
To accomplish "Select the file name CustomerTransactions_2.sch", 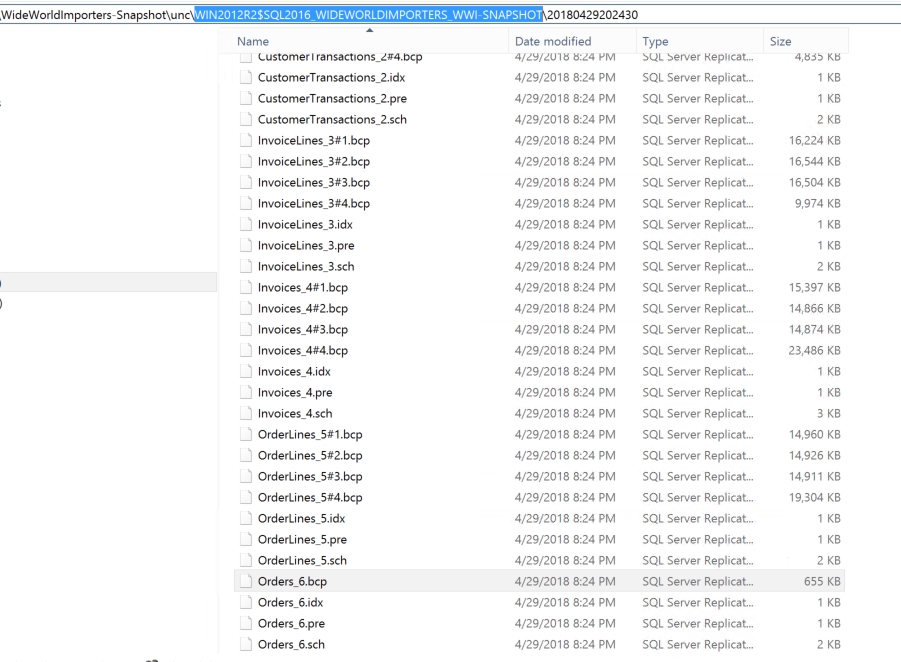I will point(332,120).
